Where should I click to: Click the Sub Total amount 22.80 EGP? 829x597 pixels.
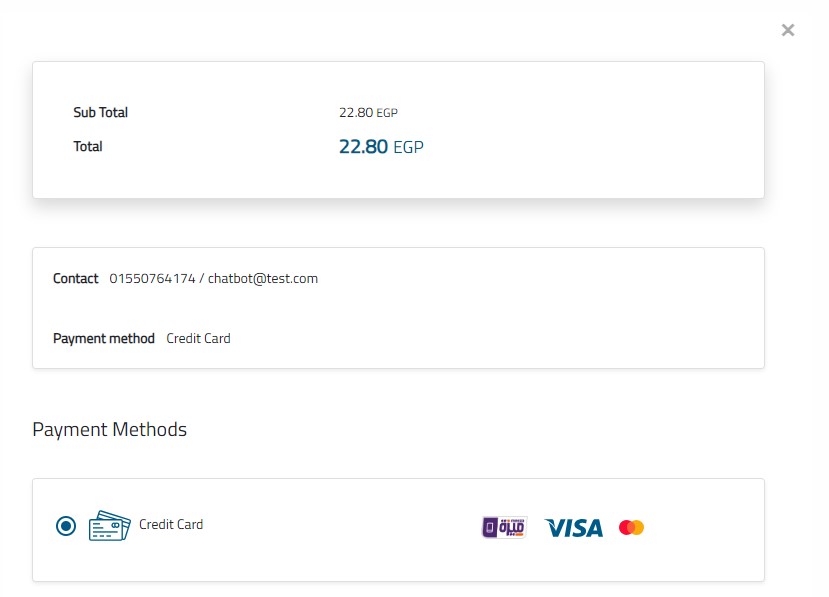pyautogui.click(x=368, y=113)
